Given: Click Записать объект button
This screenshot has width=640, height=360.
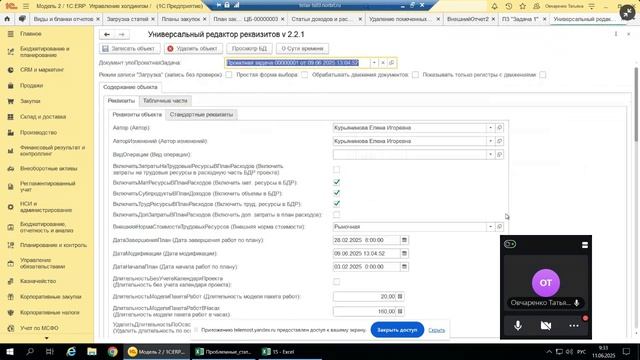Looking at the screenshot, I should (129, 49).
